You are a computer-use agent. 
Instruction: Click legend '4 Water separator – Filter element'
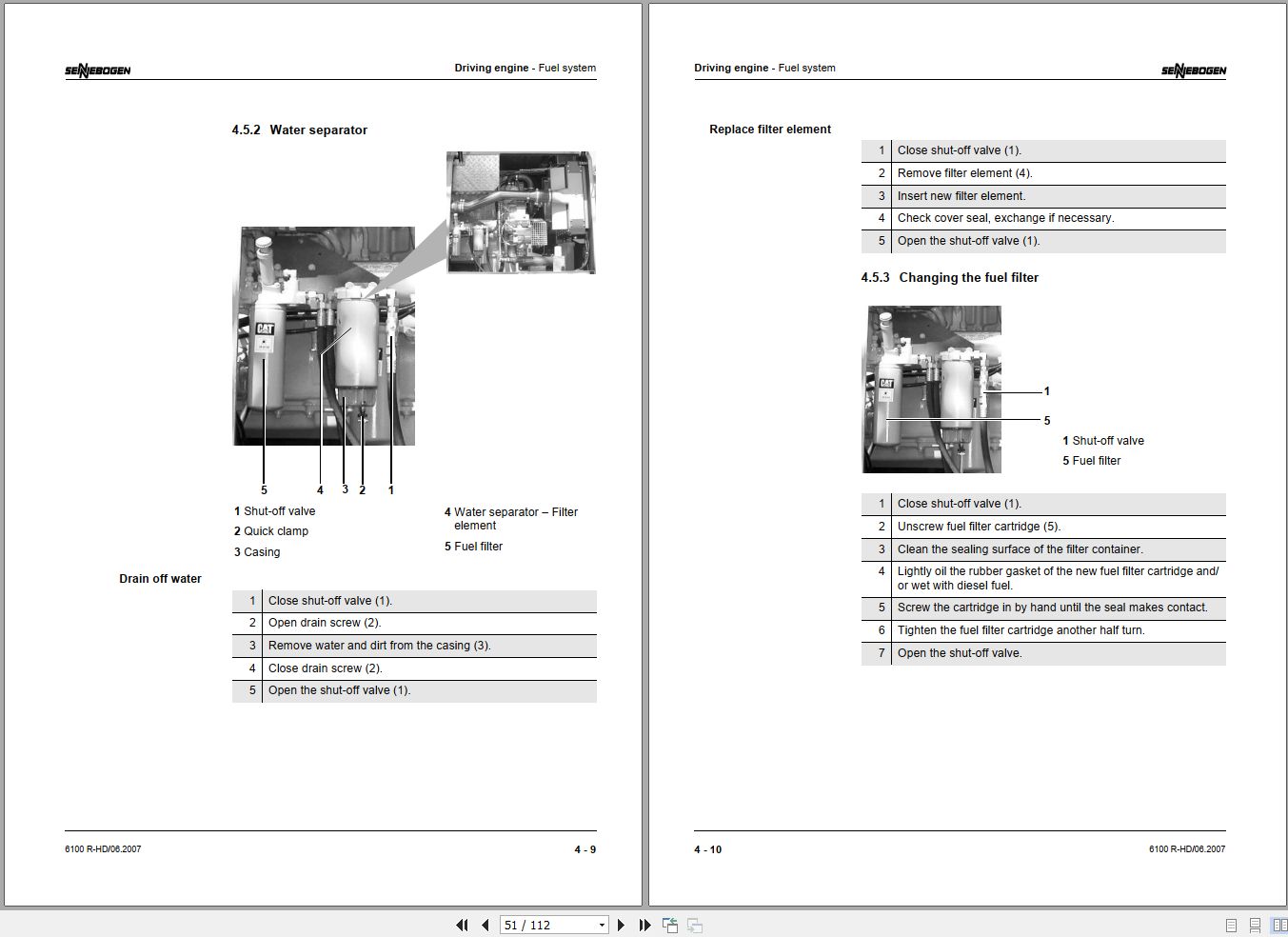(511, 518)
